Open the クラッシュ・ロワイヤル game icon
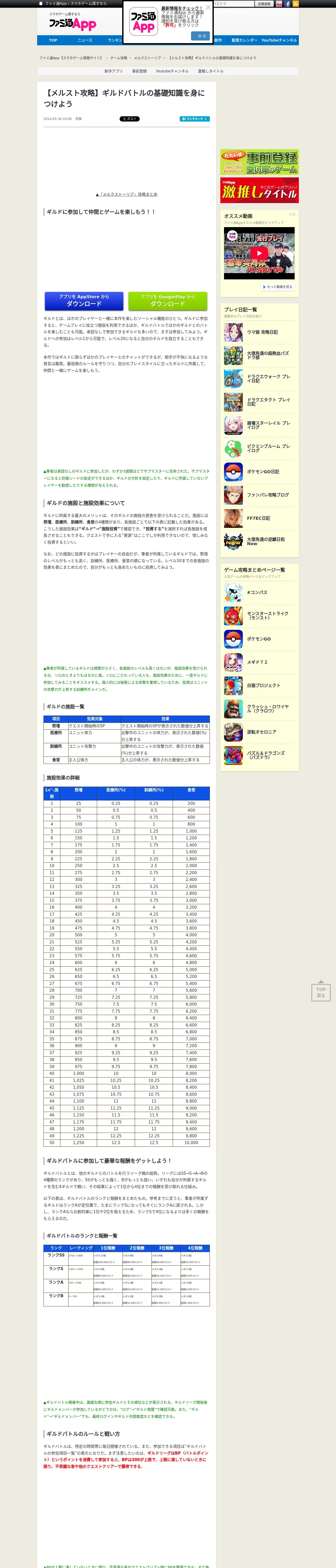The width and height of the screenshot is (336, 1568). pyautogui.click(x=233, y=708)
